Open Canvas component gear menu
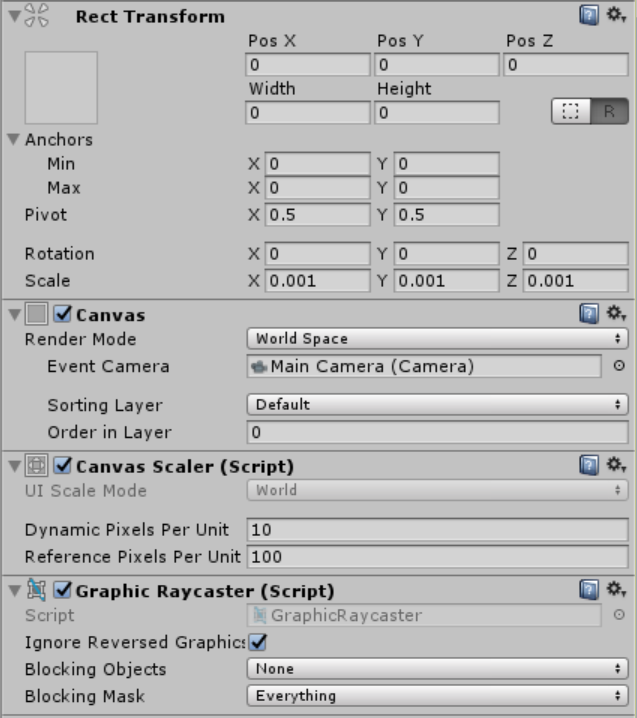The width and height of the screenshot is (637, 718). click(x=616, y=313)
